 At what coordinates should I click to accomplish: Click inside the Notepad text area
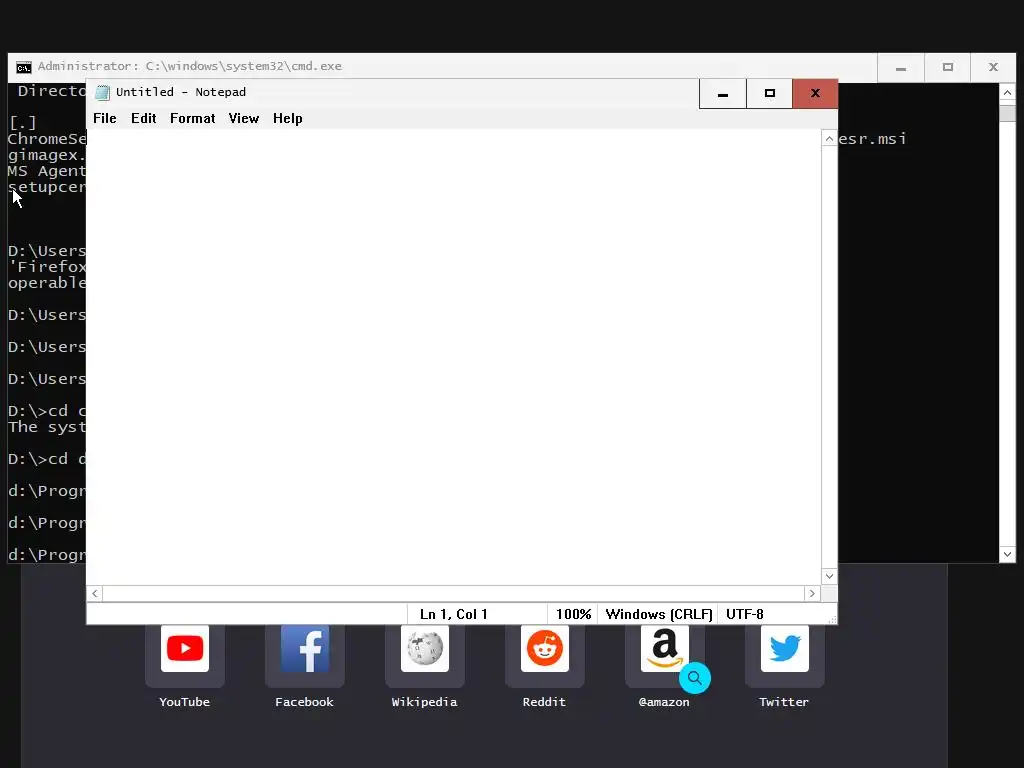453,357
